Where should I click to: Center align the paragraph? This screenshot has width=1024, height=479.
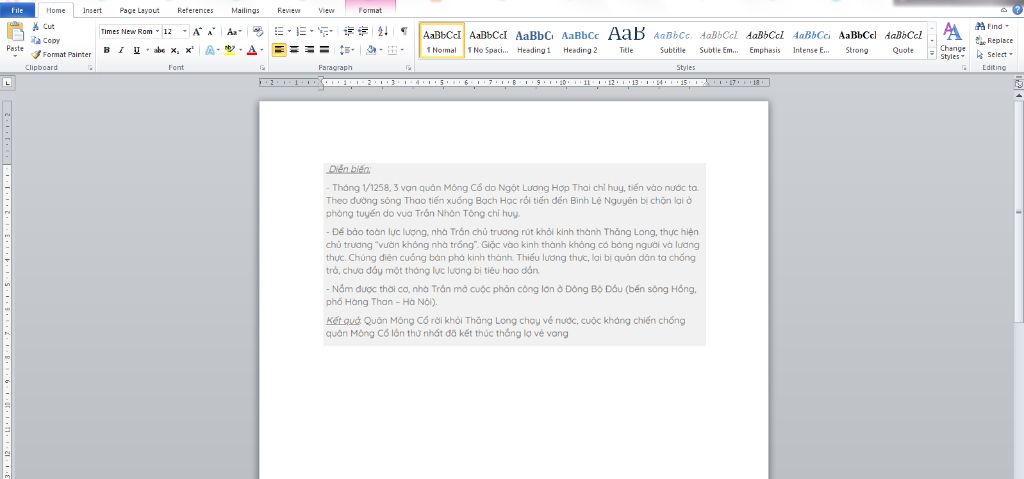point(295,50)
